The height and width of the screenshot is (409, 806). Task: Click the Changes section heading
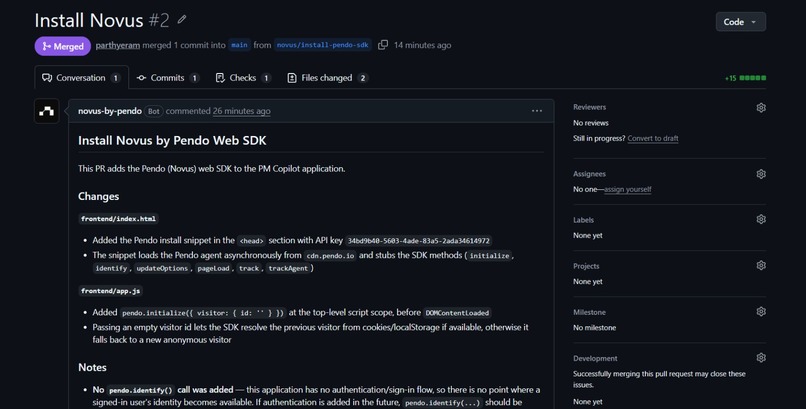pyautogui.click(x=99, y=196)
